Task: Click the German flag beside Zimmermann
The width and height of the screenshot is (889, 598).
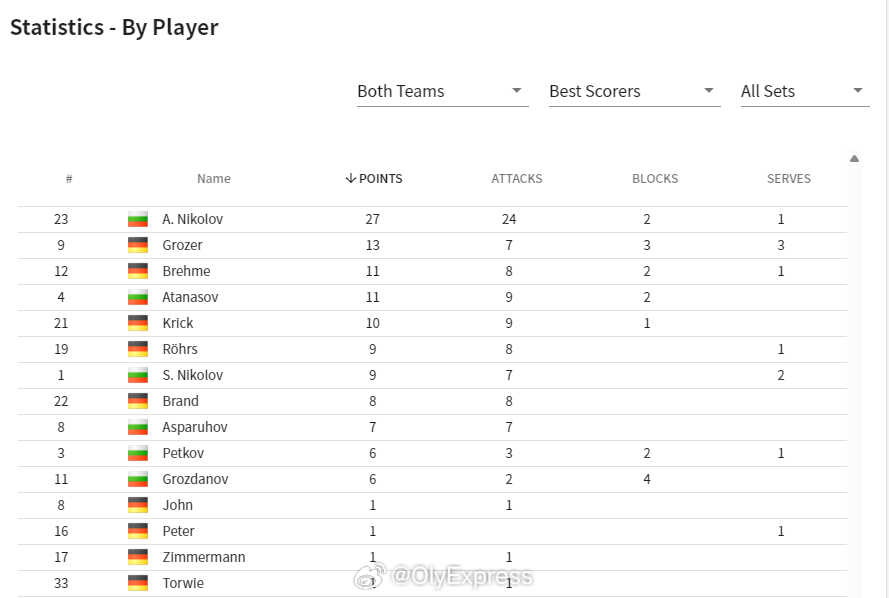Action: [x=138, y=557]
